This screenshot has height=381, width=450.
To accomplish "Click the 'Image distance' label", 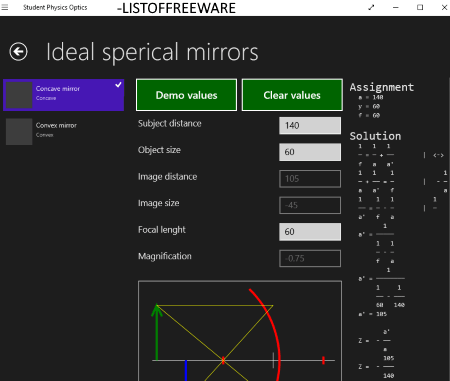I will (168, 177).
